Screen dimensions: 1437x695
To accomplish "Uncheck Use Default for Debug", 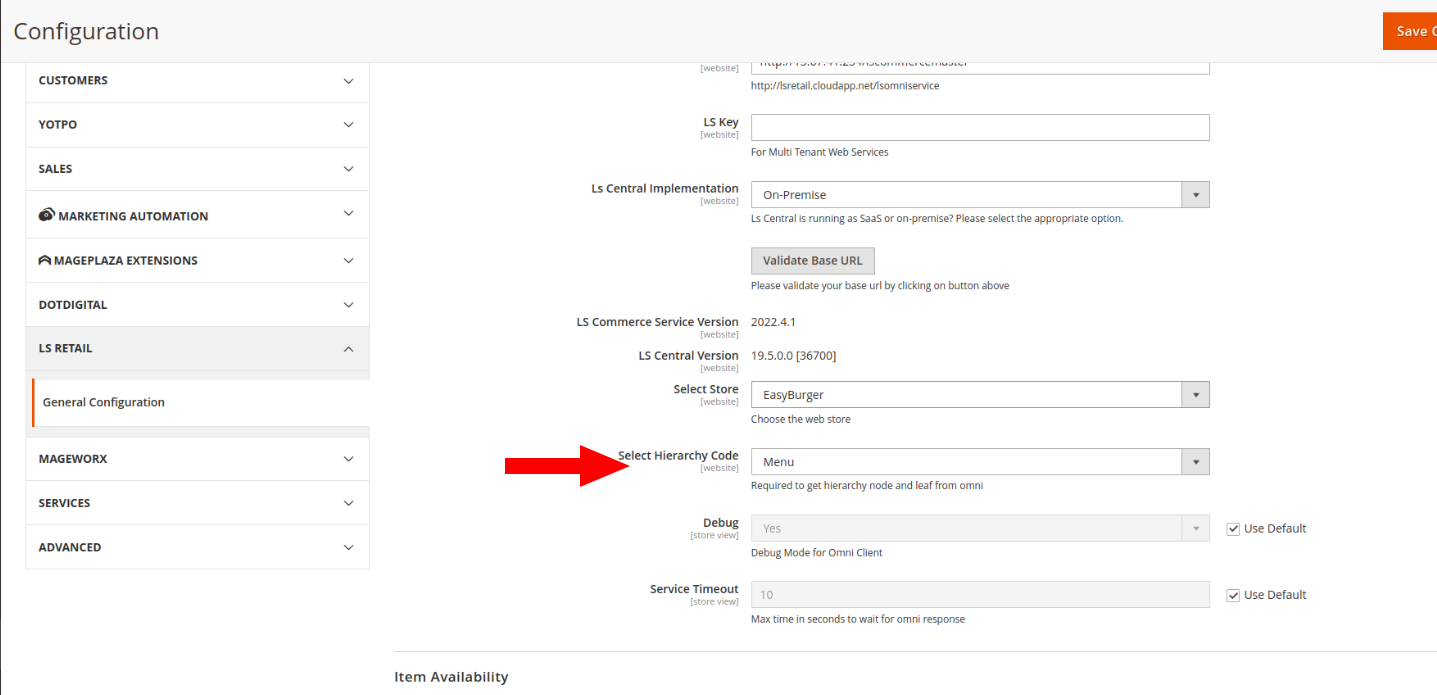I will coord(1233,529).
